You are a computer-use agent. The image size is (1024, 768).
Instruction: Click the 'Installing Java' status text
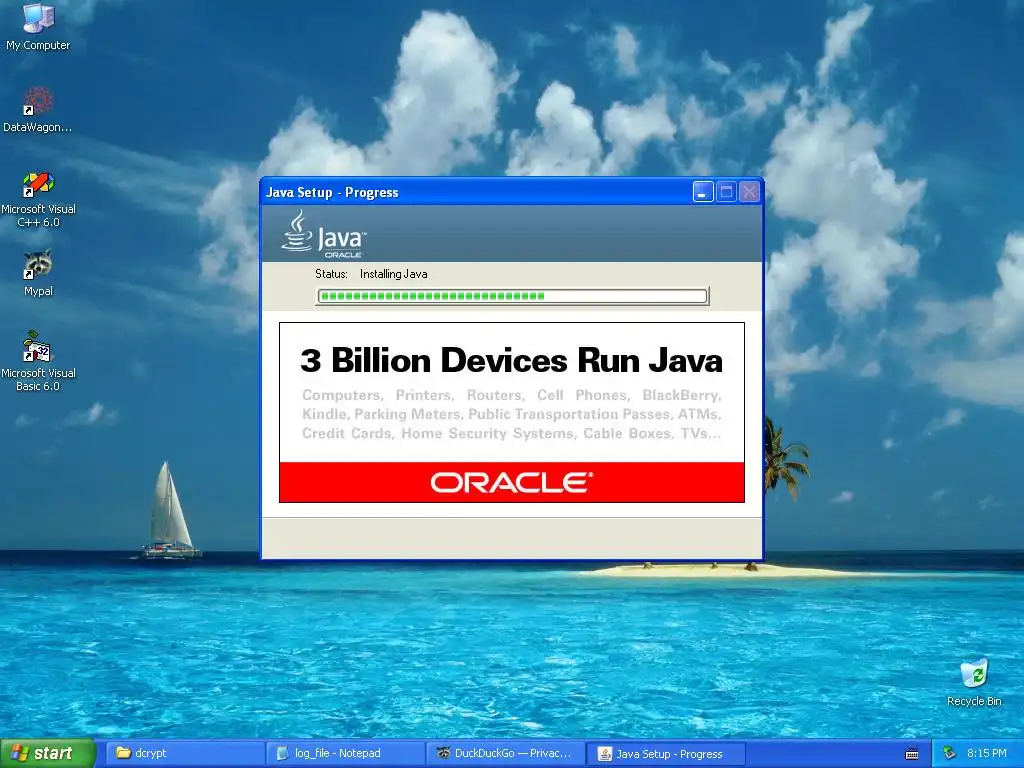point(393,274)
